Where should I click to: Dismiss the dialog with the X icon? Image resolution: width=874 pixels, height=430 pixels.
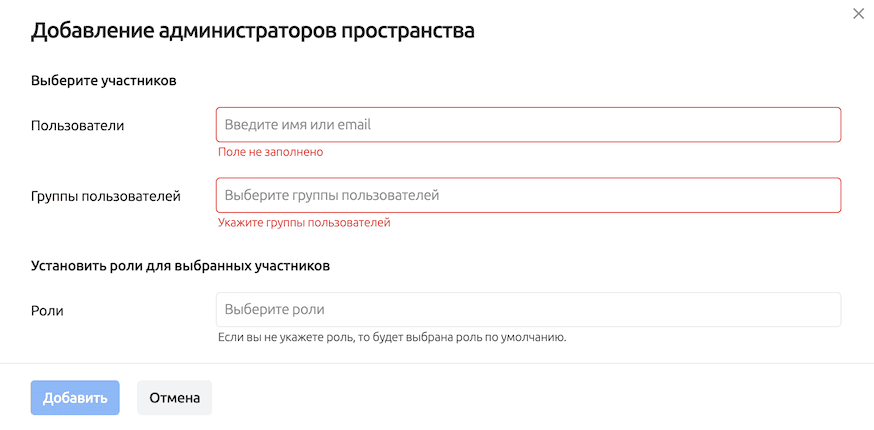tap(858, 14)
